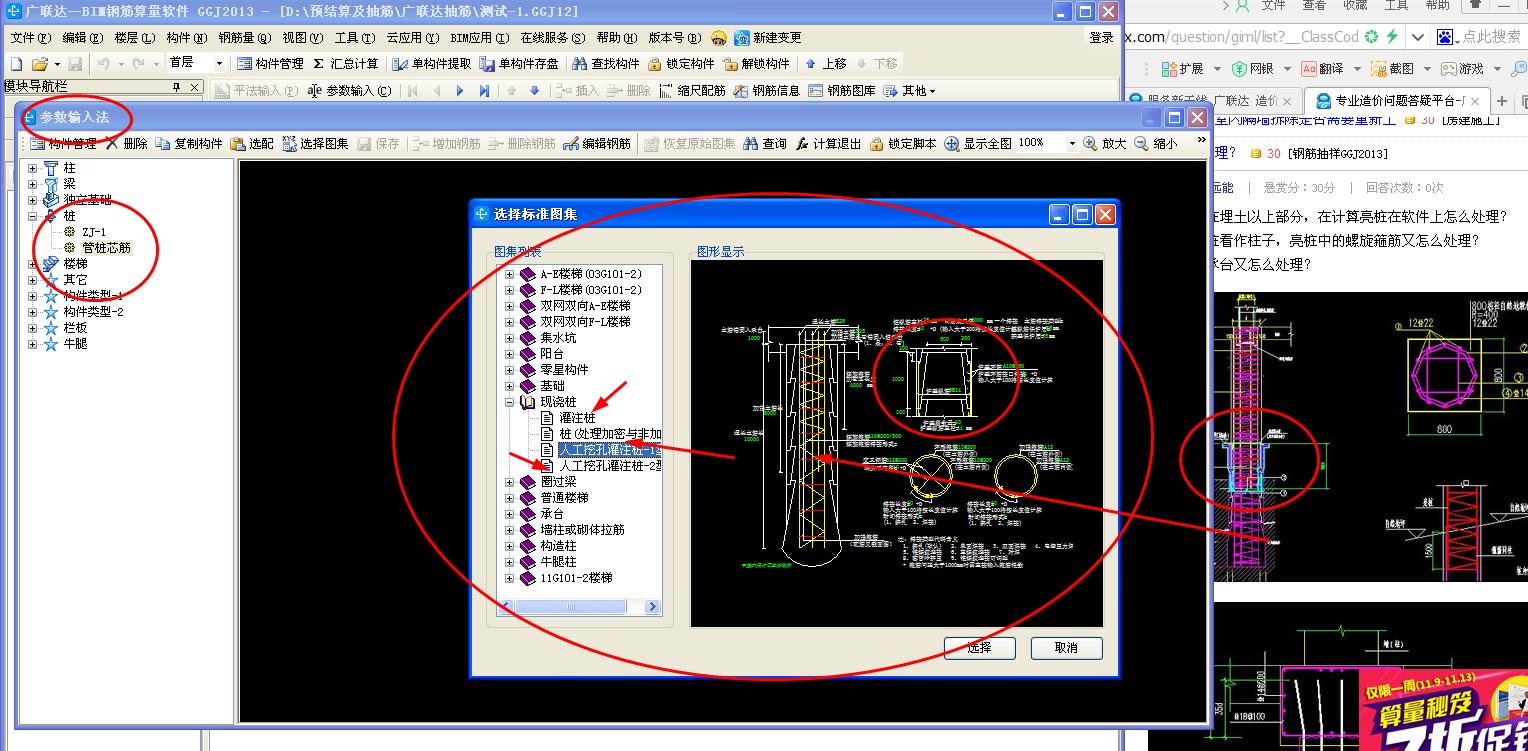Open the 在线服务(S) menu
The height and width of the screenshot is (751, 1528).
[x=553, y=38]
